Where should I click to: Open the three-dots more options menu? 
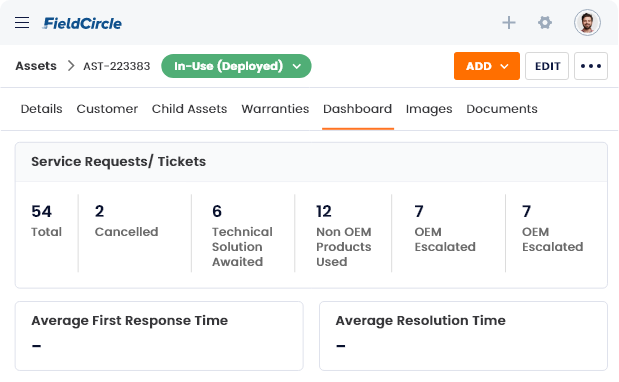591,66
